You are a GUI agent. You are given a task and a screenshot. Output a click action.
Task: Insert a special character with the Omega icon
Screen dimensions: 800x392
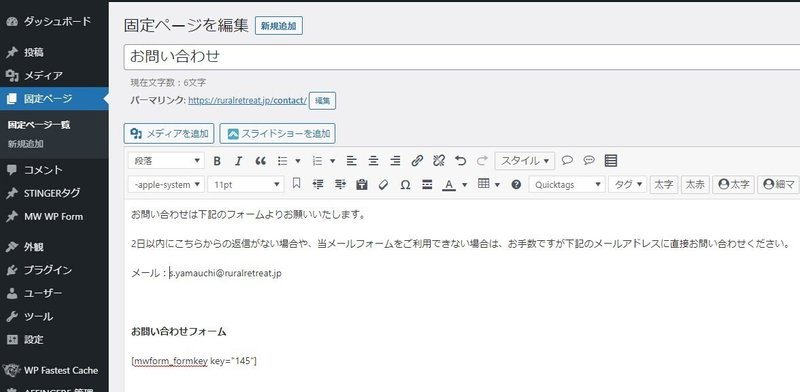406,184
